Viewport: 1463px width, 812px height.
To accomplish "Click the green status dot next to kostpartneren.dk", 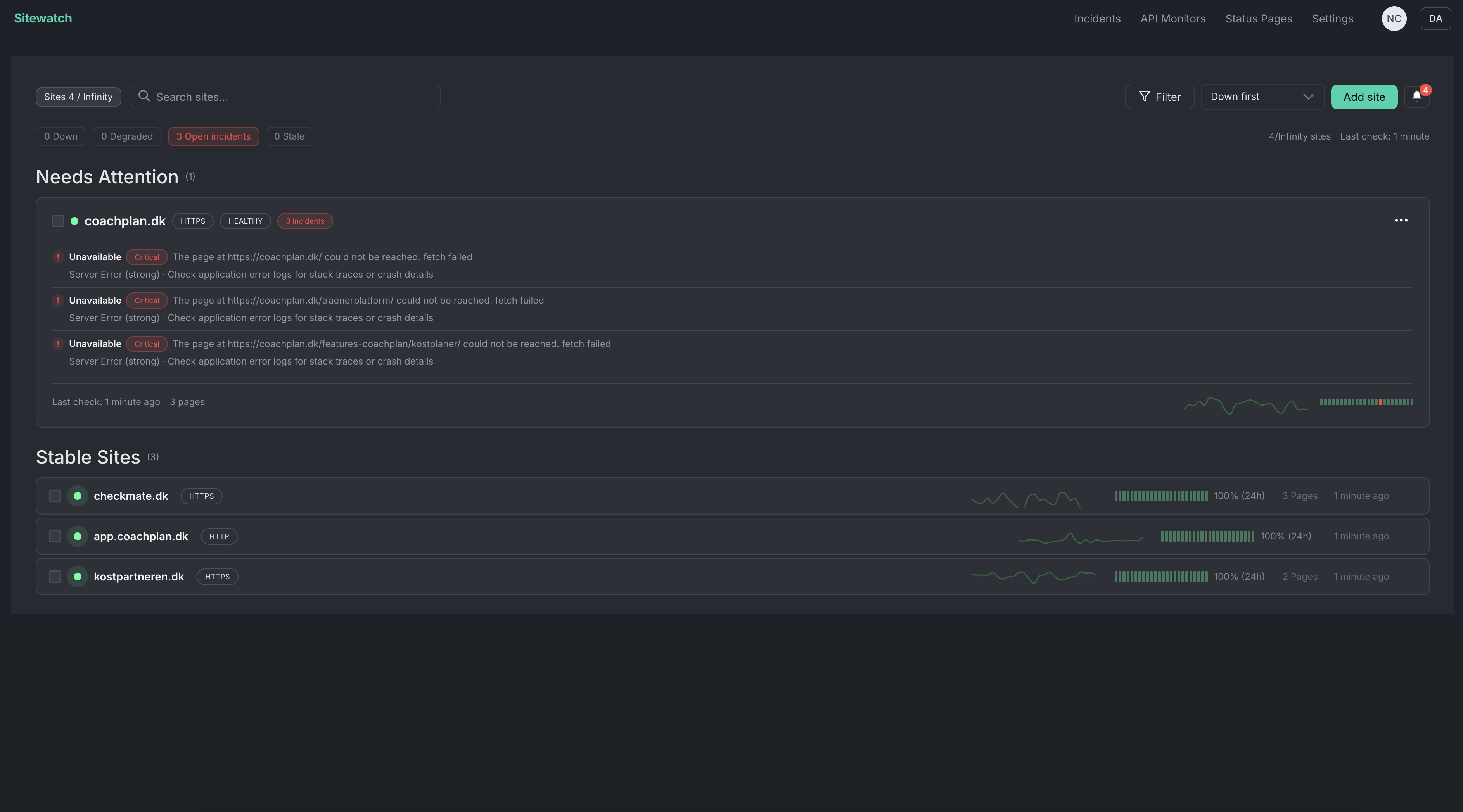I will (77, 576).
